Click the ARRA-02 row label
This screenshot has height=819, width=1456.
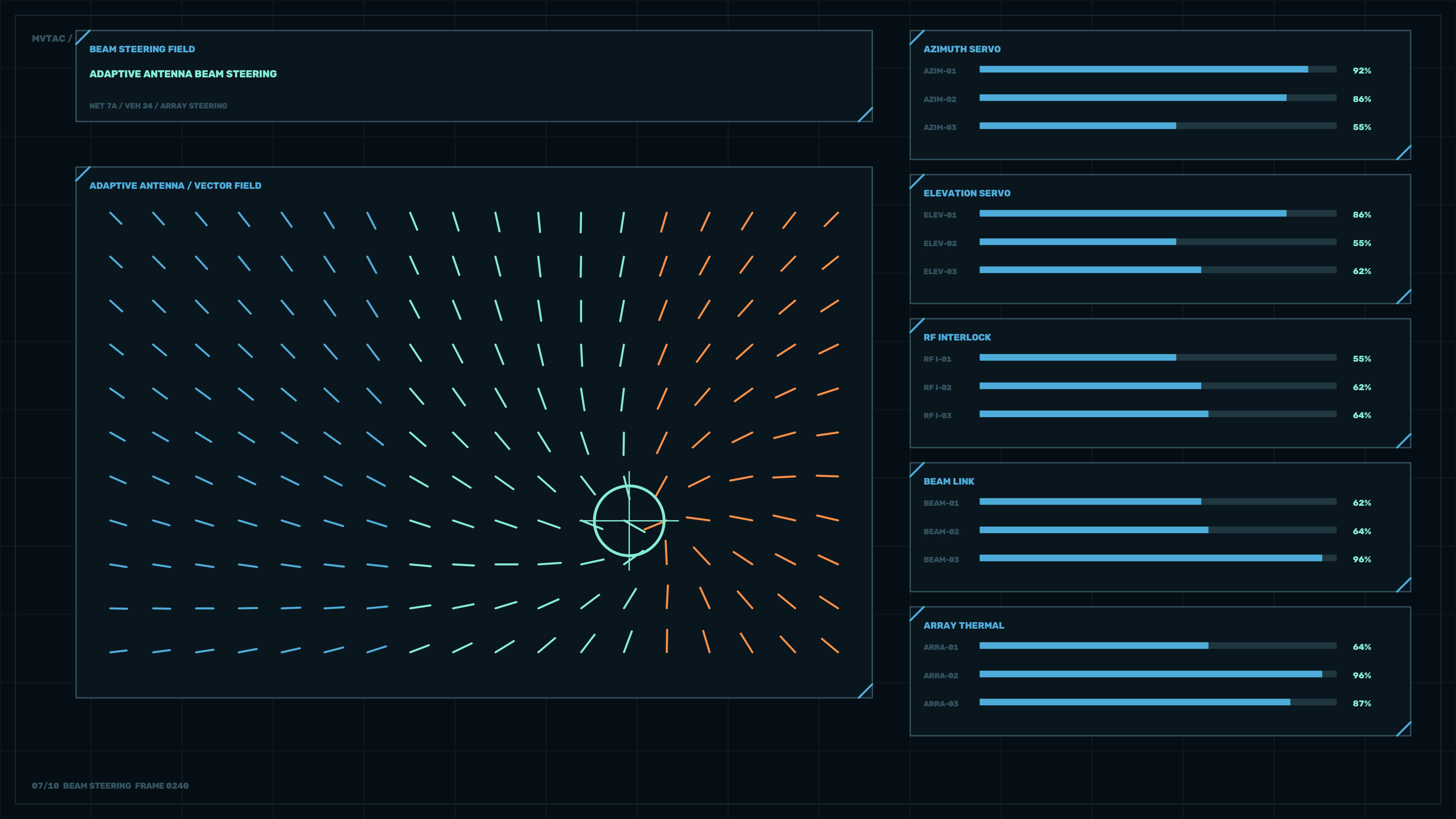point(940,675)
